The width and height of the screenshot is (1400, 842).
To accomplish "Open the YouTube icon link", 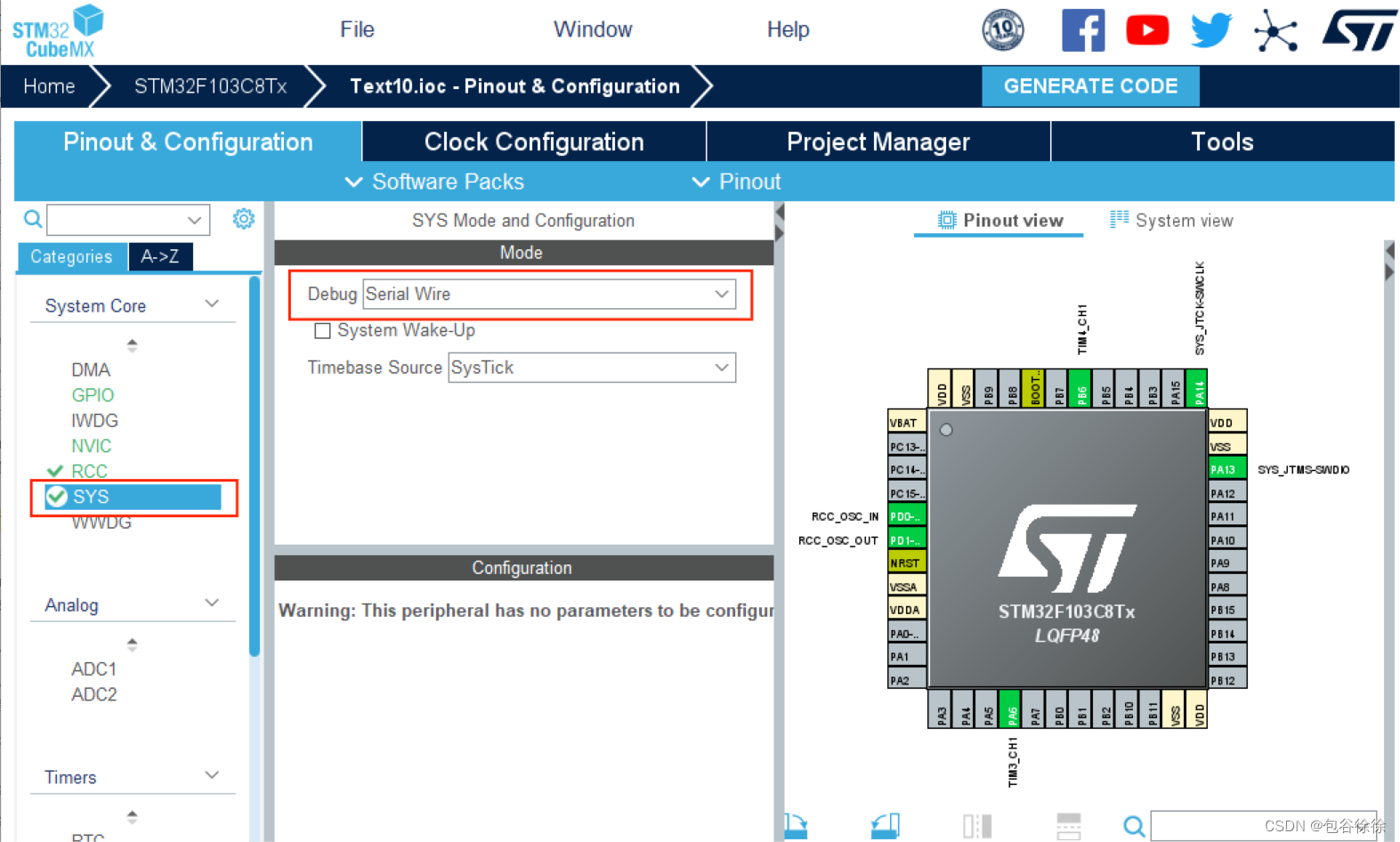I will point(1147,30).
